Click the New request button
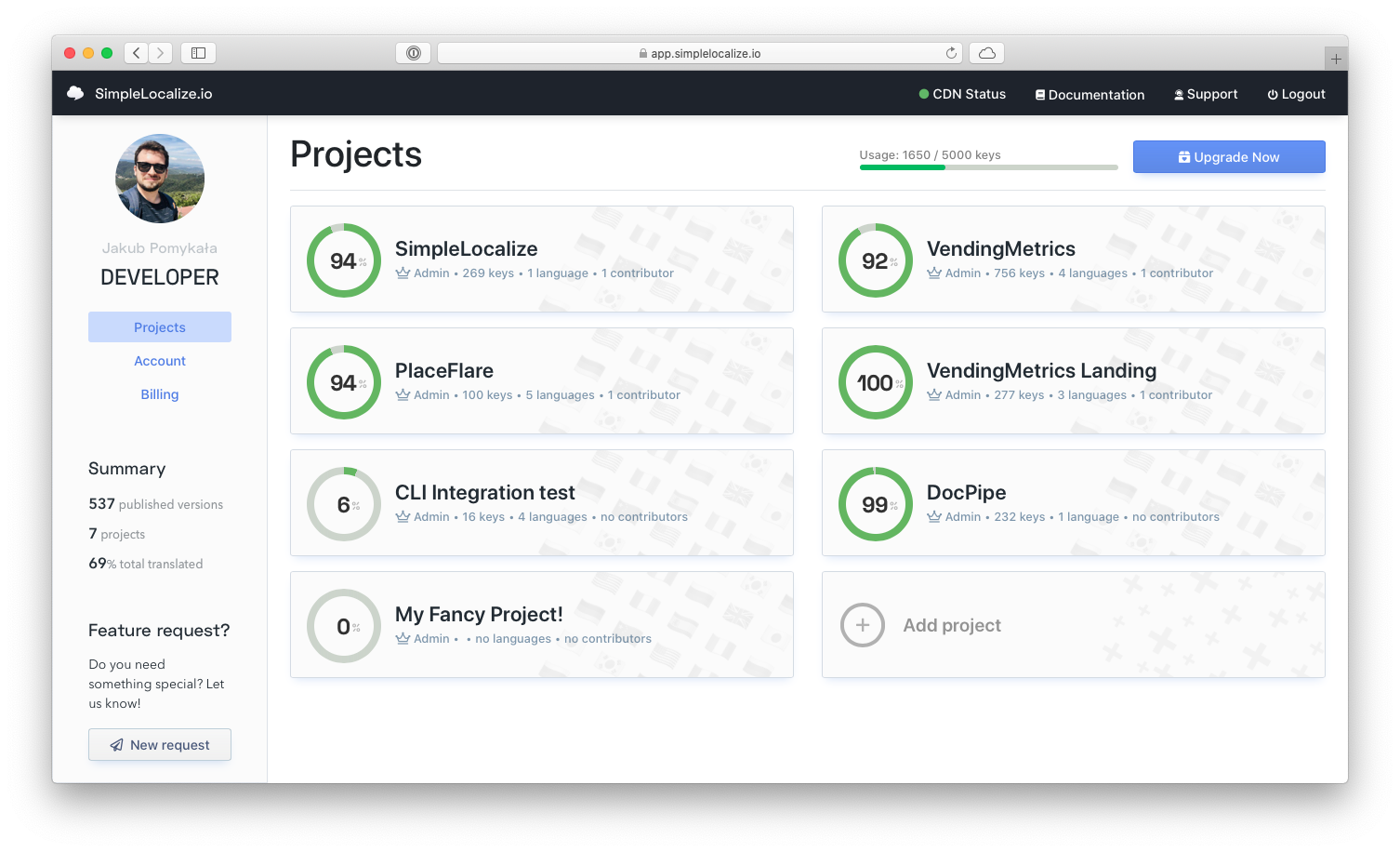The image size is (1400, 852). click(160, 745)
